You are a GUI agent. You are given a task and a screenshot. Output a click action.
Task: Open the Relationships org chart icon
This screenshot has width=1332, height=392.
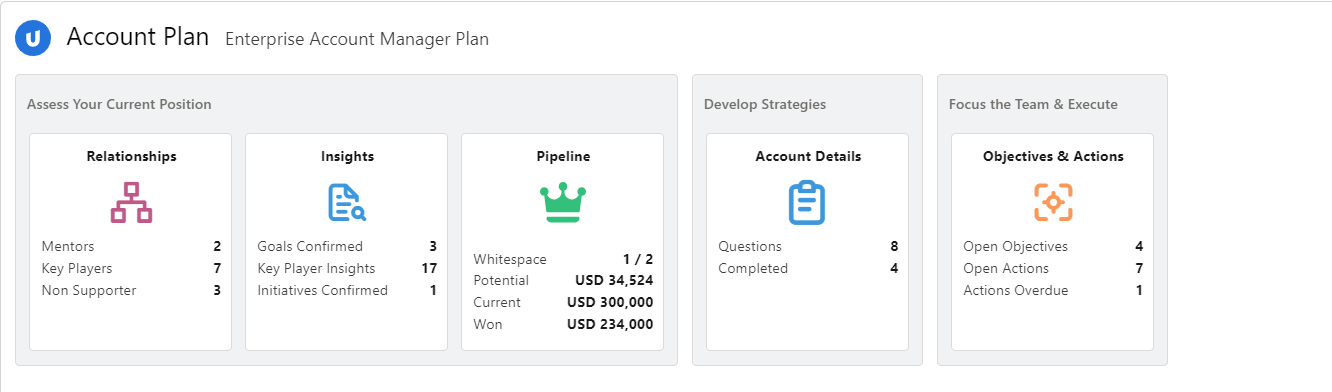131,202
